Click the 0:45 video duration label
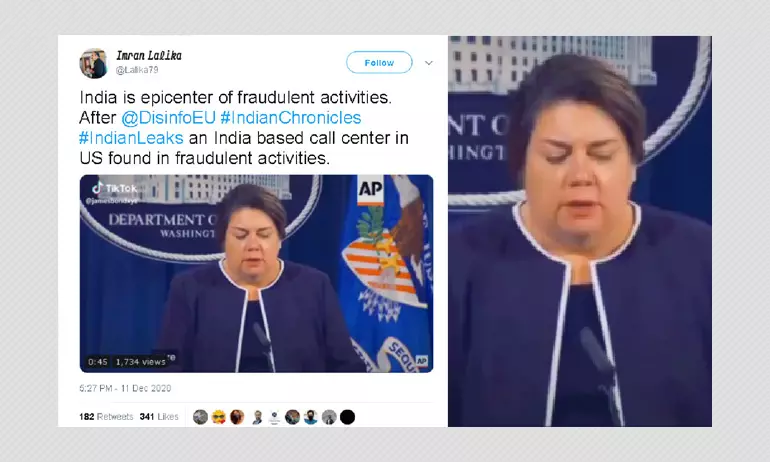This screenshot has height=462, width=770. click(98, 362)
